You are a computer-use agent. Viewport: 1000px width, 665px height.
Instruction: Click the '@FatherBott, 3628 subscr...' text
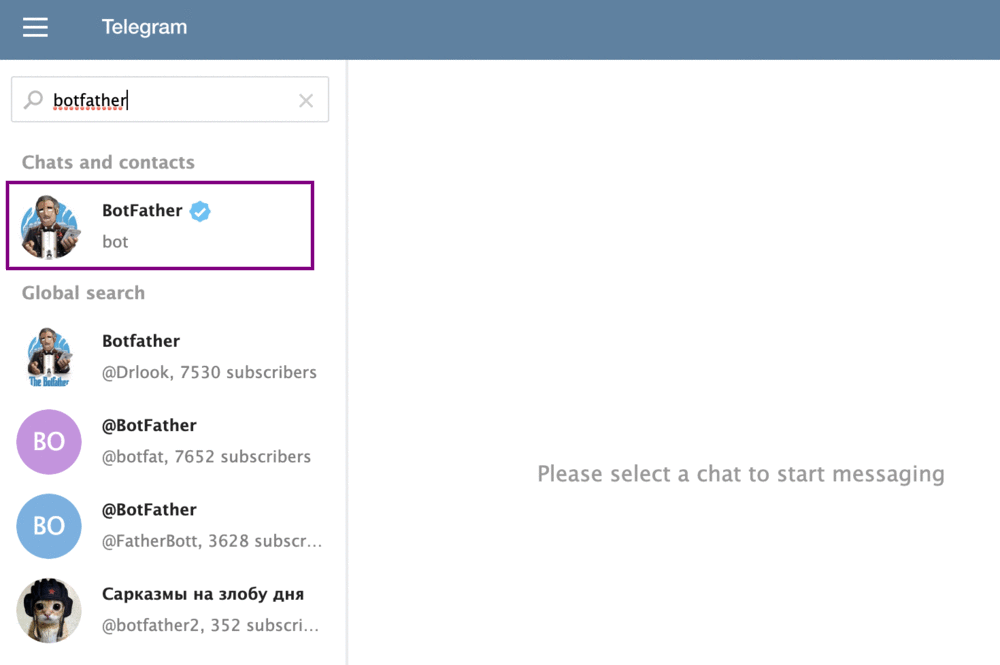212,541
